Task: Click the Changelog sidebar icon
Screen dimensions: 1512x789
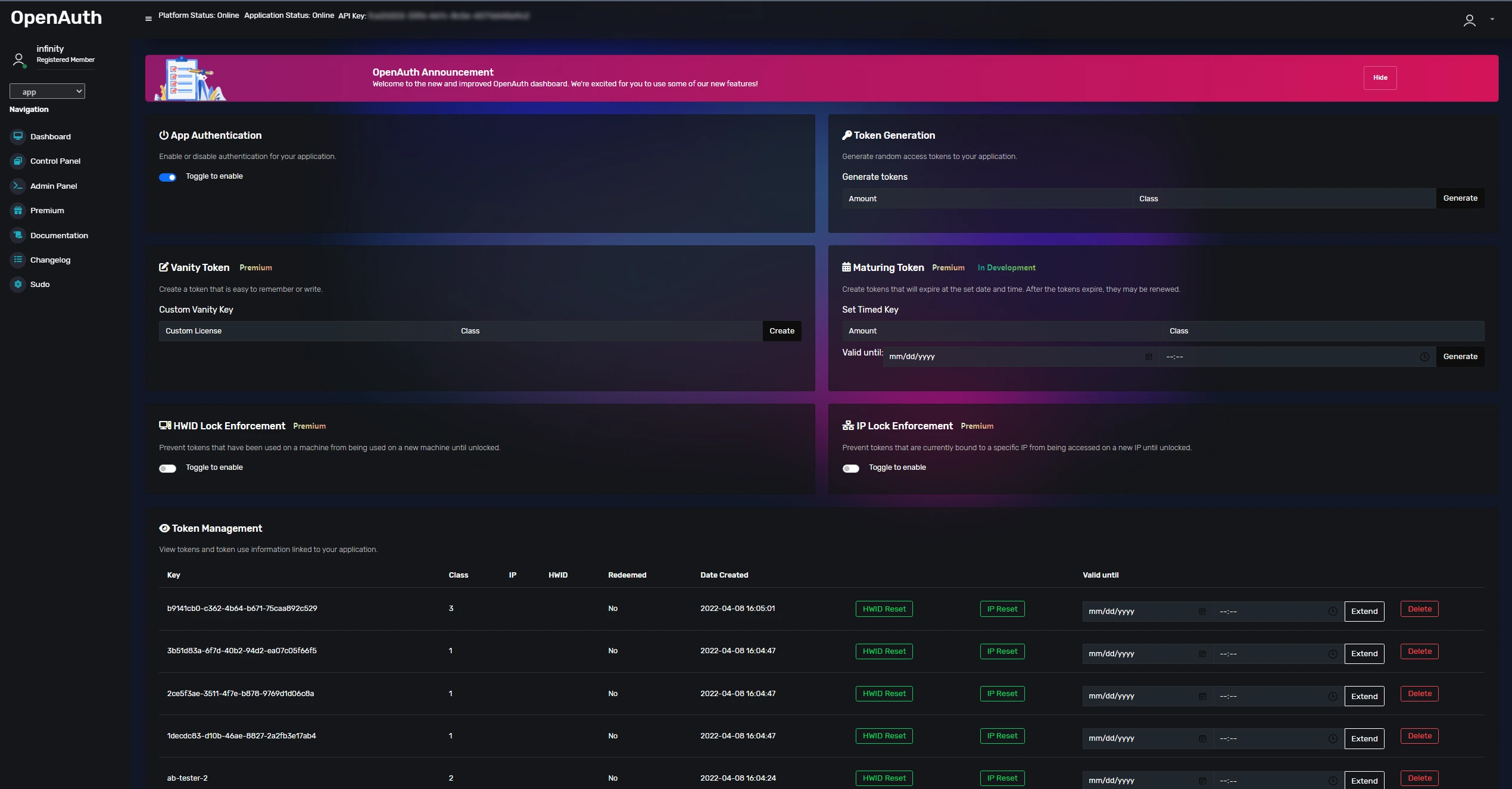Action: click(x=18, y=261)
